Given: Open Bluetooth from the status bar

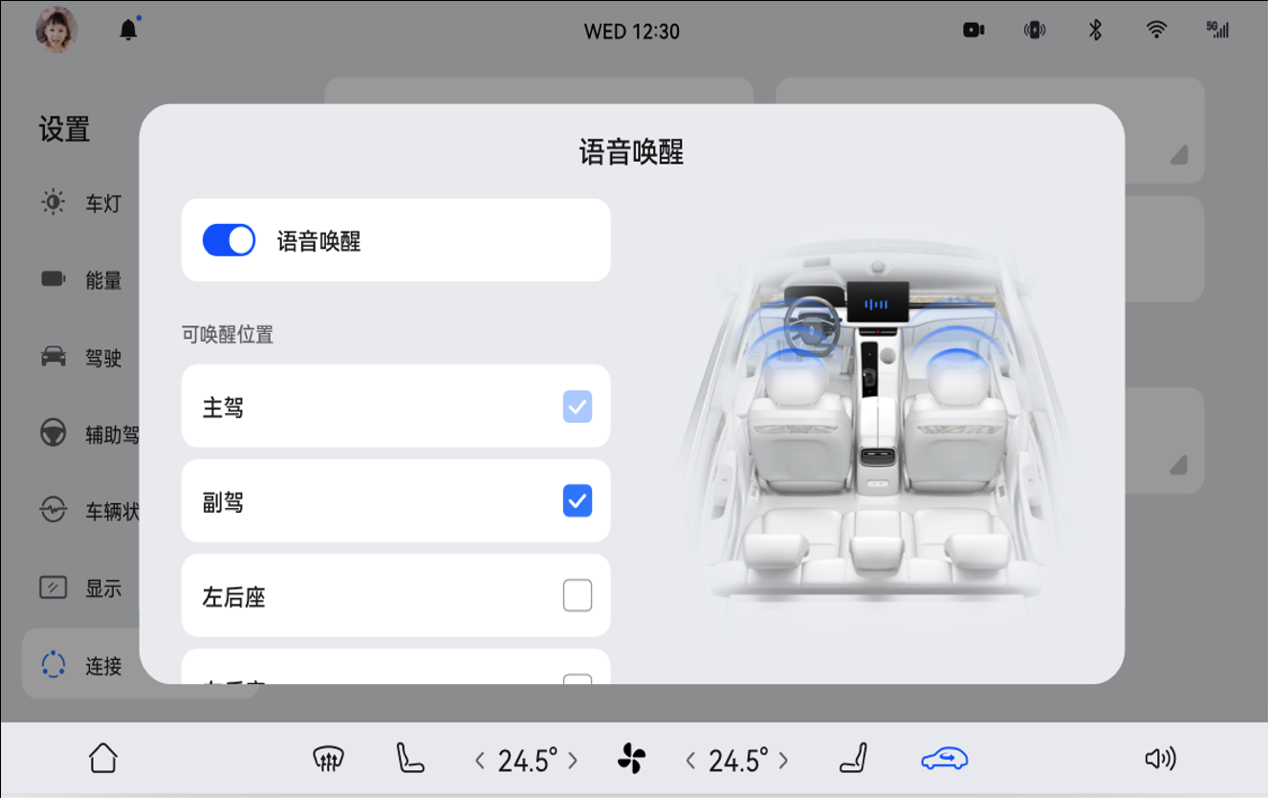Looking at the screenshot, I should [x=1095, y=30].
